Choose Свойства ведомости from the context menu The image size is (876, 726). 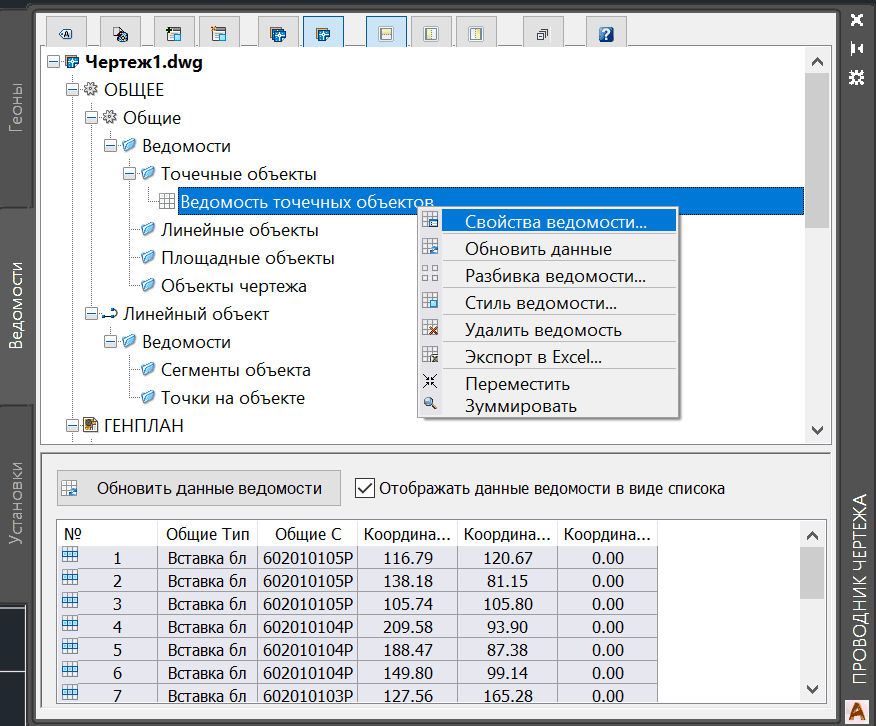[556, 221]
